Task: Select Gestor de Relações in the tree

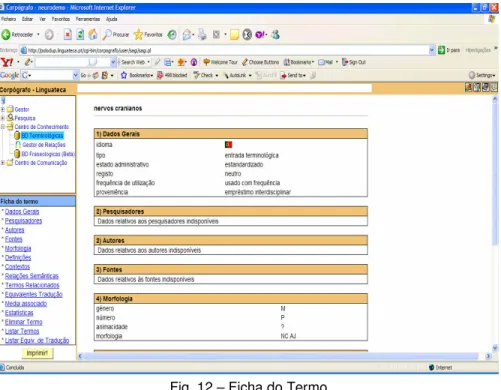Action: [x=44, y=145]
